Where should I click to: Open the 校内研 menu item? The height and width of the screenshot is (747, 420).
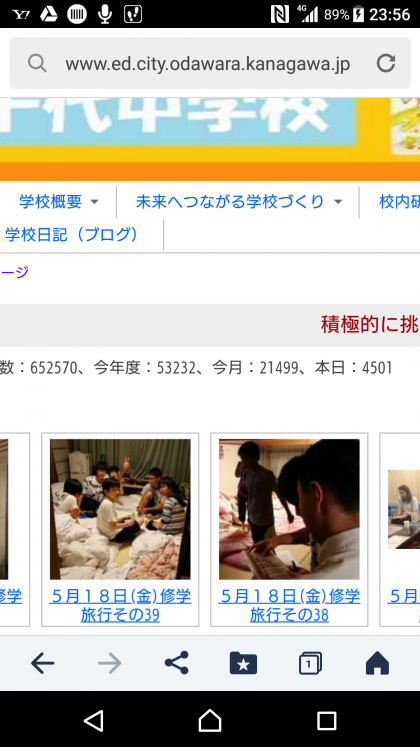point(399,202)
